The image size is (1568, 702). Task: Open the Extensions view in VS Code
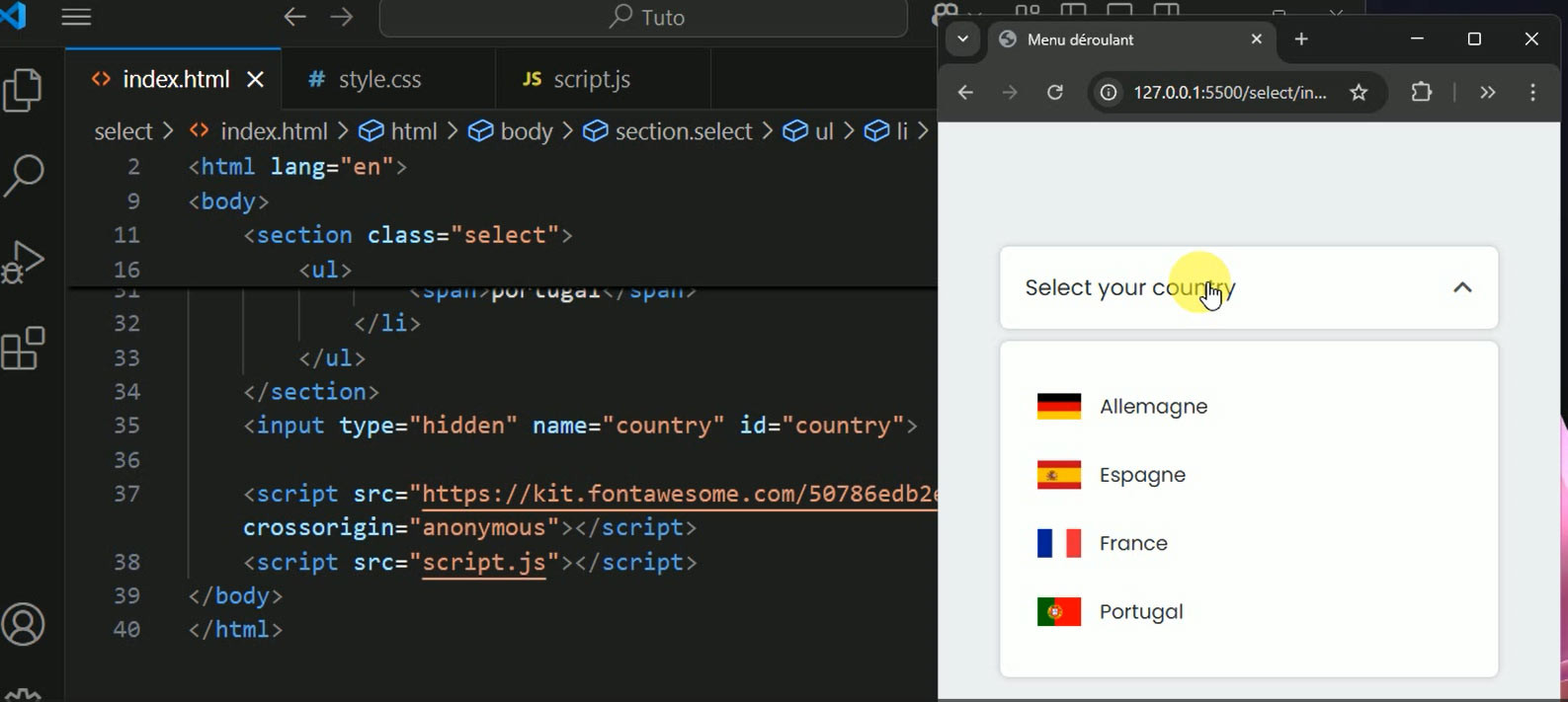(24, 348)
